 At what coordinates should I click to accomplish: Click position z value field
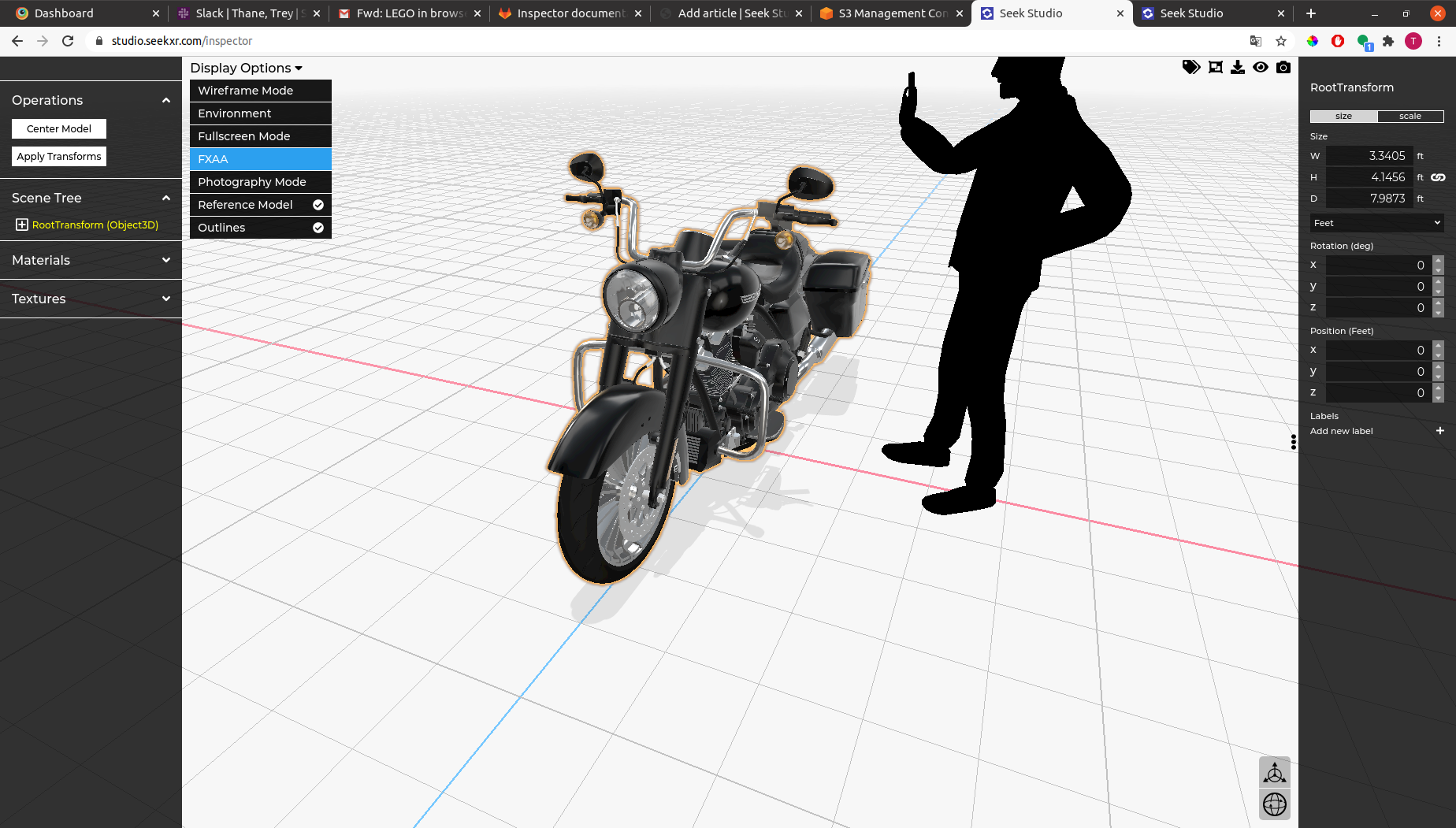pos(1379,392)
